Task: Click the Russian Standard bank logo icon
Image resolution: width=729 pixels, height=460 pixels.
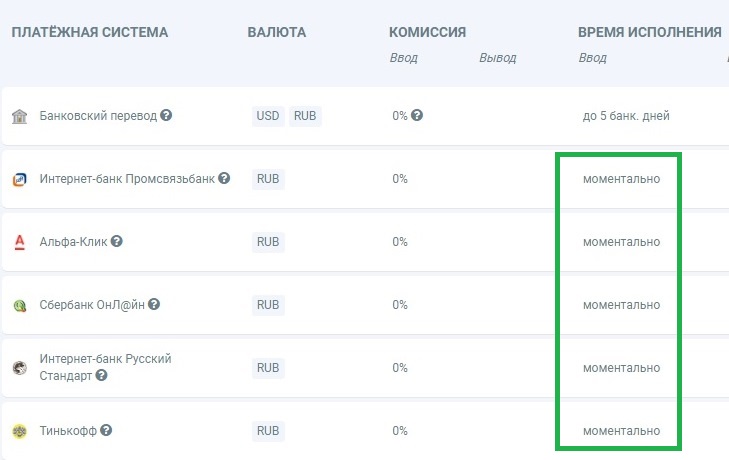Action: [20, 368]
